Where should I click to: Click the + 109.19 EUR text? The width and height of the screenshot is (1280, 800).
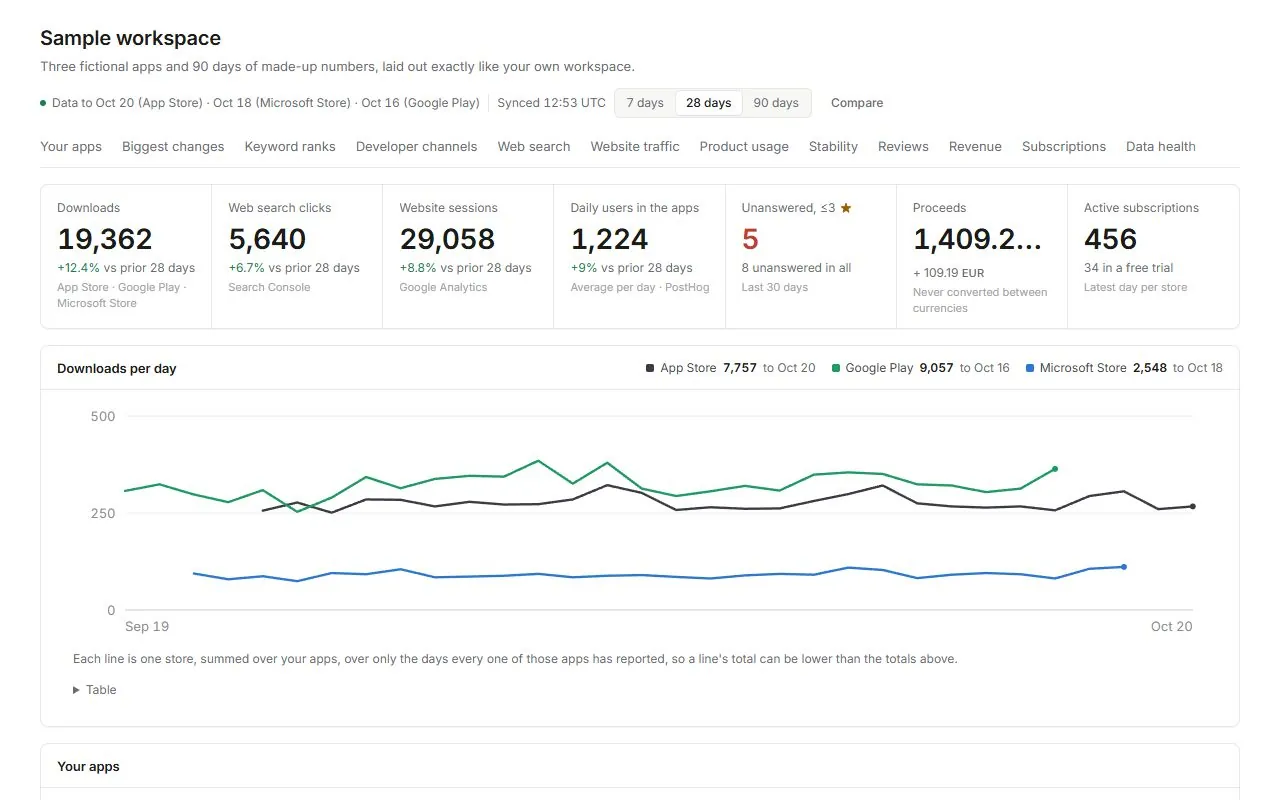950,272
